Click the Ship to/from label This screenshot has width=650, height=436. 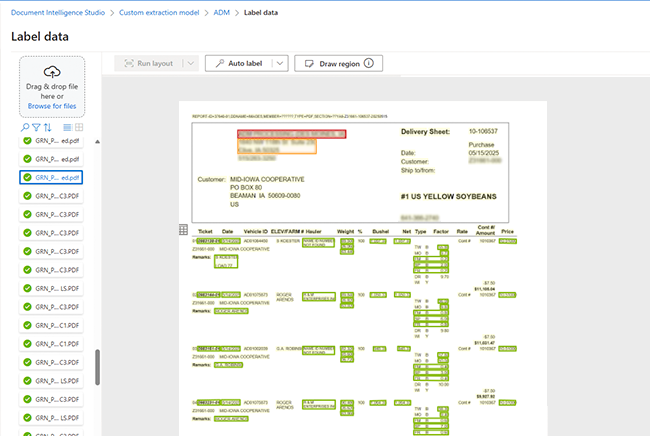coord(418,170)
